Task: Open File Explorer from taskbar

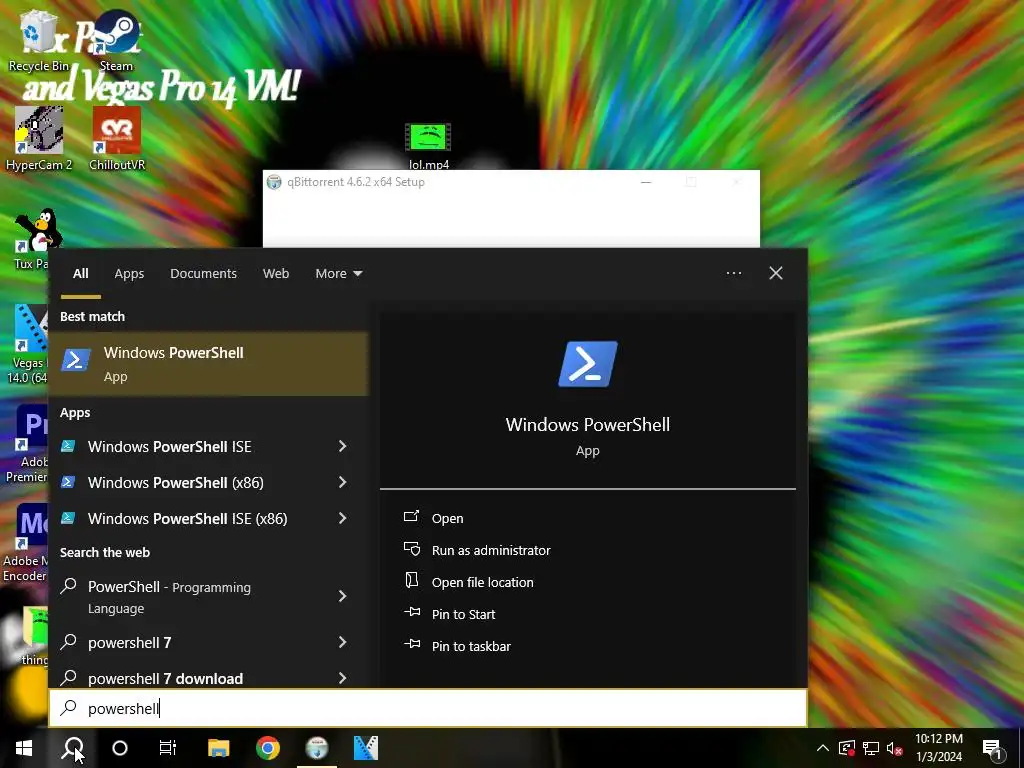Action: coord(219,748)
